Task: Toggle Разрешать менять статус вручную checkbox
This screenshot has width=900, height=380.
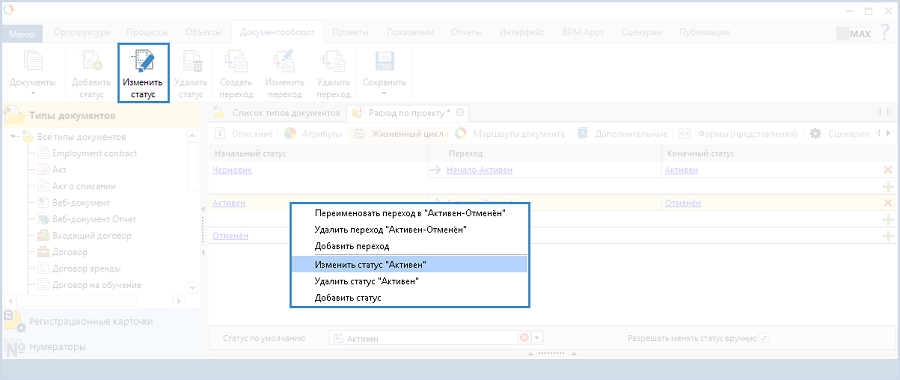Action: (763, 338)
